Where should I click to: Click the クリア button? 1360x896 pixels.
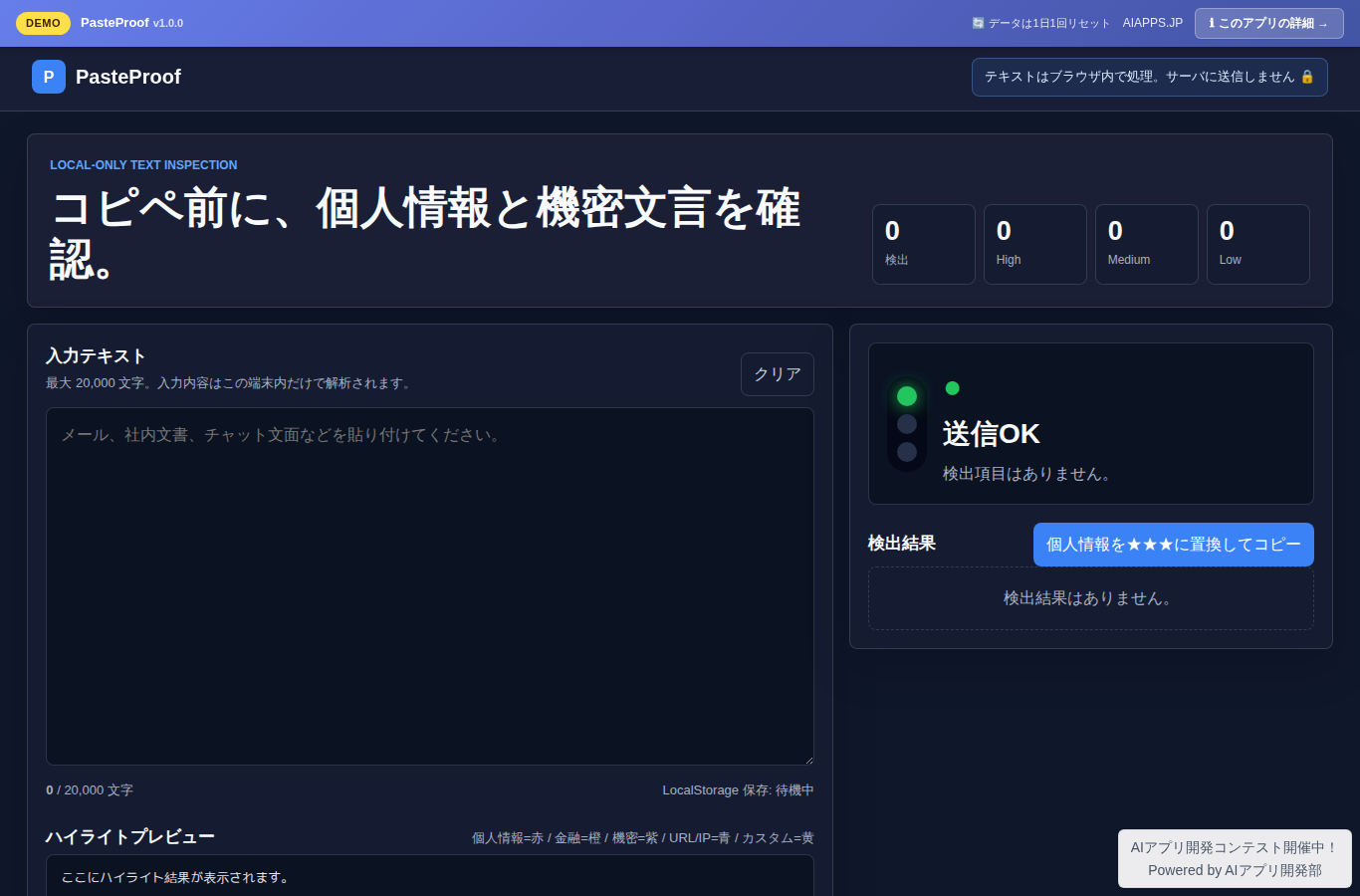coord(778,374)
